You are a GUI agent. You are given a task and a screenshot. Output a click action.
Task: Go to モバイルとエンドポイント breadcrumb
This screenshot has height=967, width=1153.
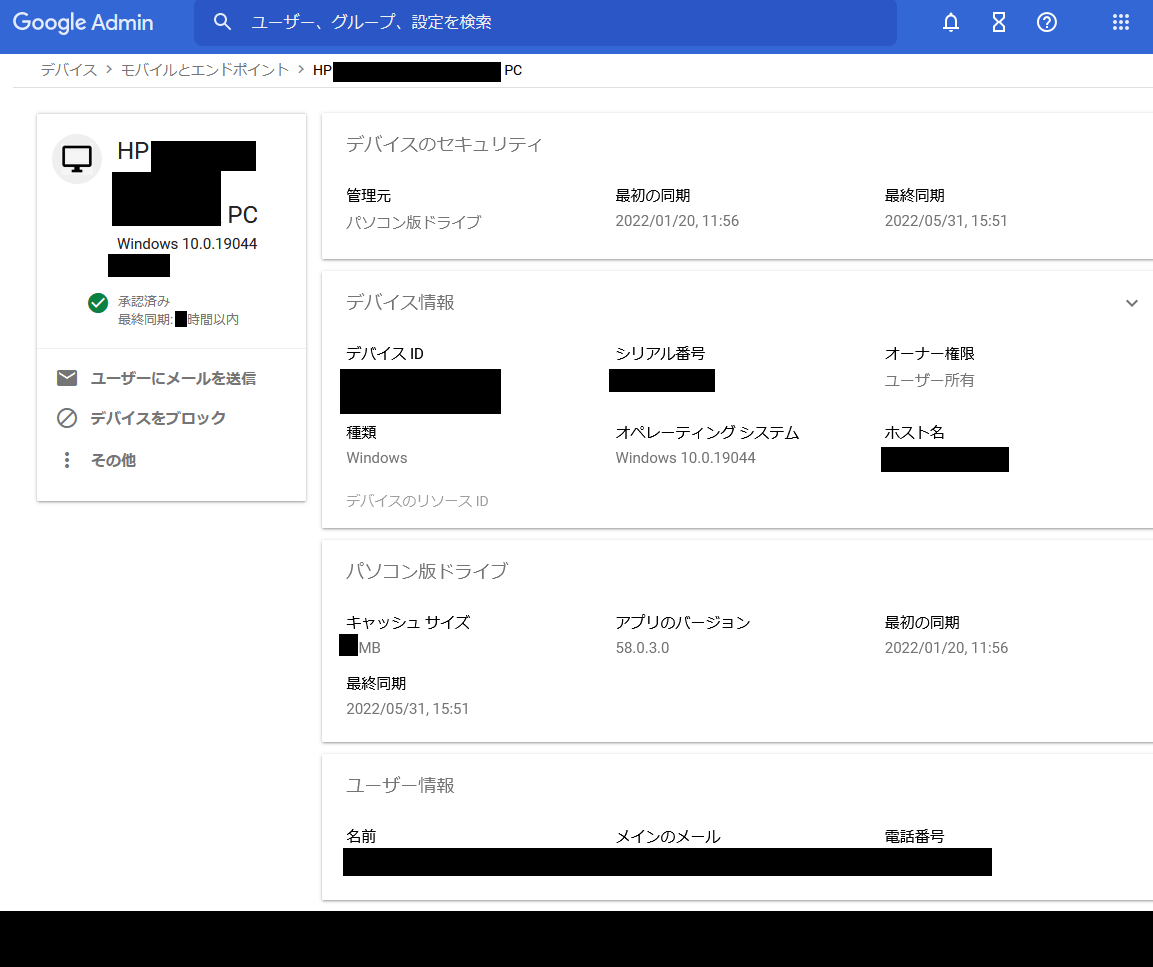pos(204,70)
